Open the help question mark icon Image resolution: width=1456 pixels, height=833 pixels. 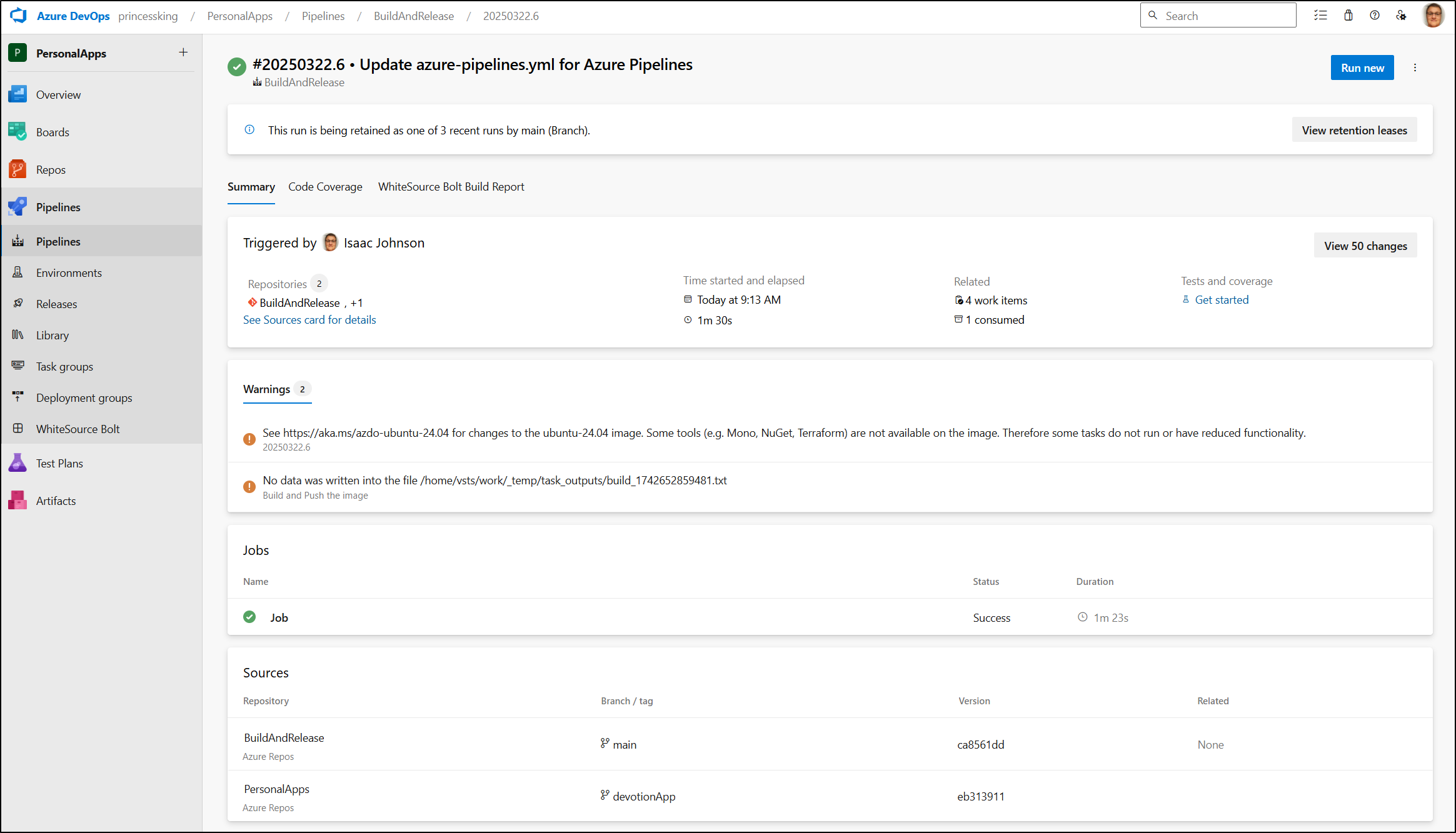[1375, 16]
